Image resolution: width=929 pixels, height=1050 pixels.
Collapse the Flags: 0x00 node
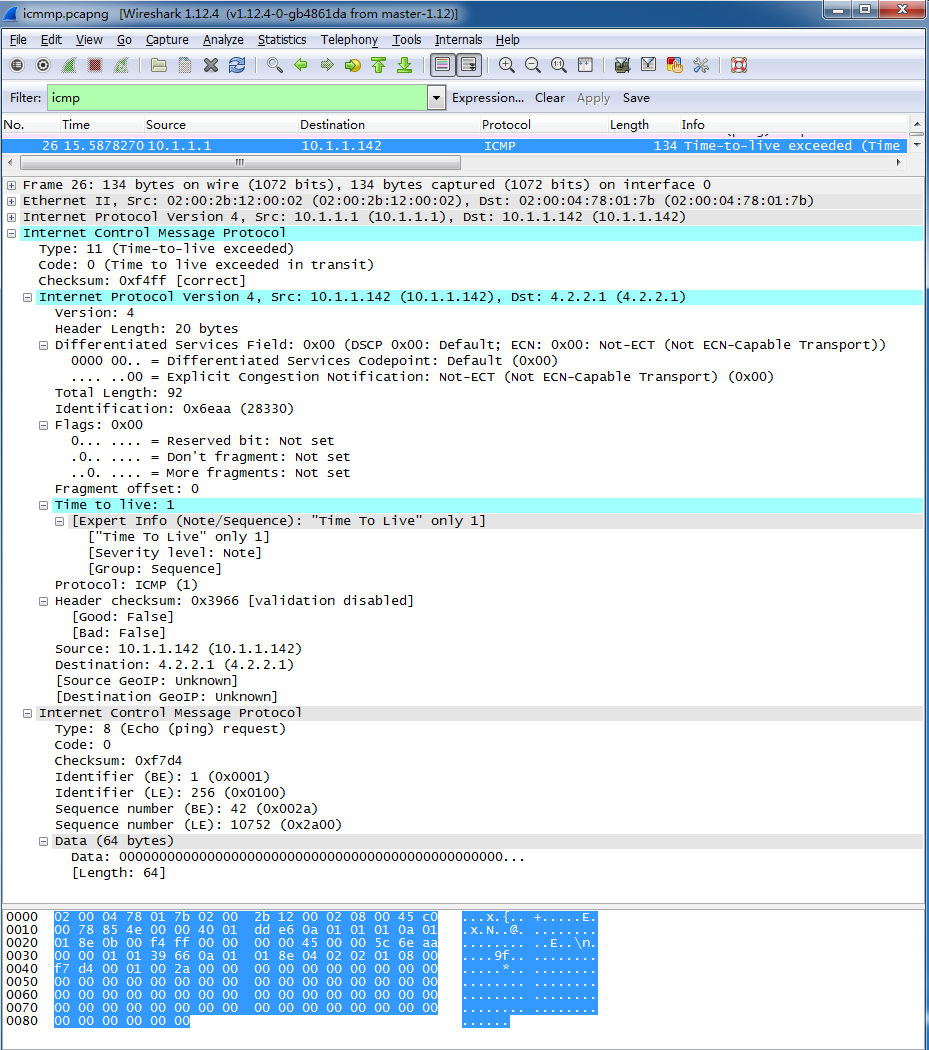pos(44,425)
